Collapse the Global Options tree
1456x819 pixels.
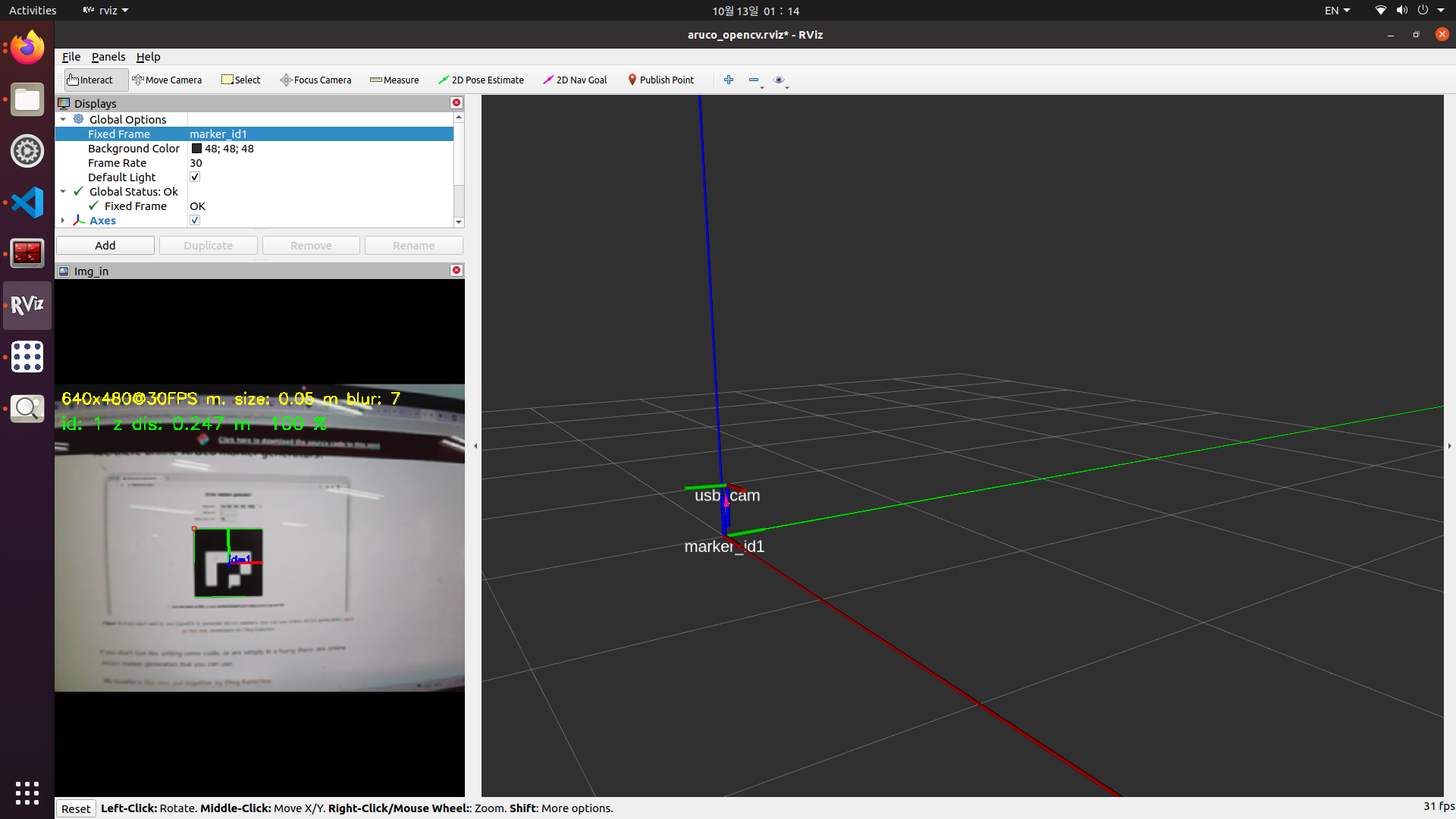tap(63, 119)
